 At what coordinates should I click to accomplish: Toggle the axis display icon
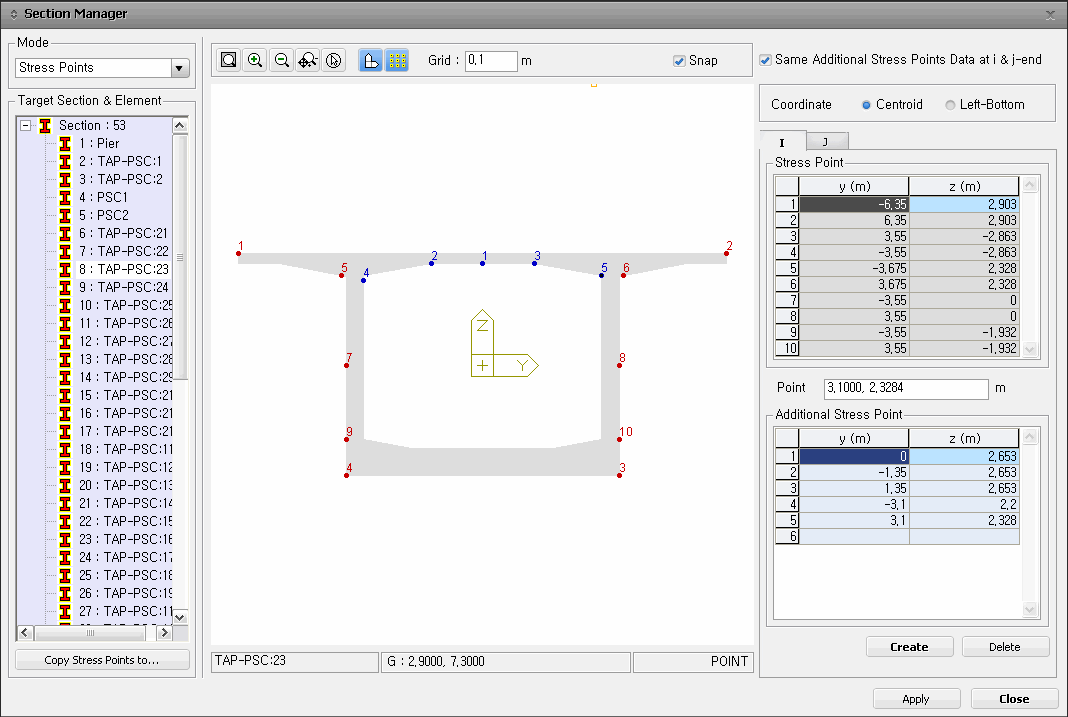click(371, 61)
